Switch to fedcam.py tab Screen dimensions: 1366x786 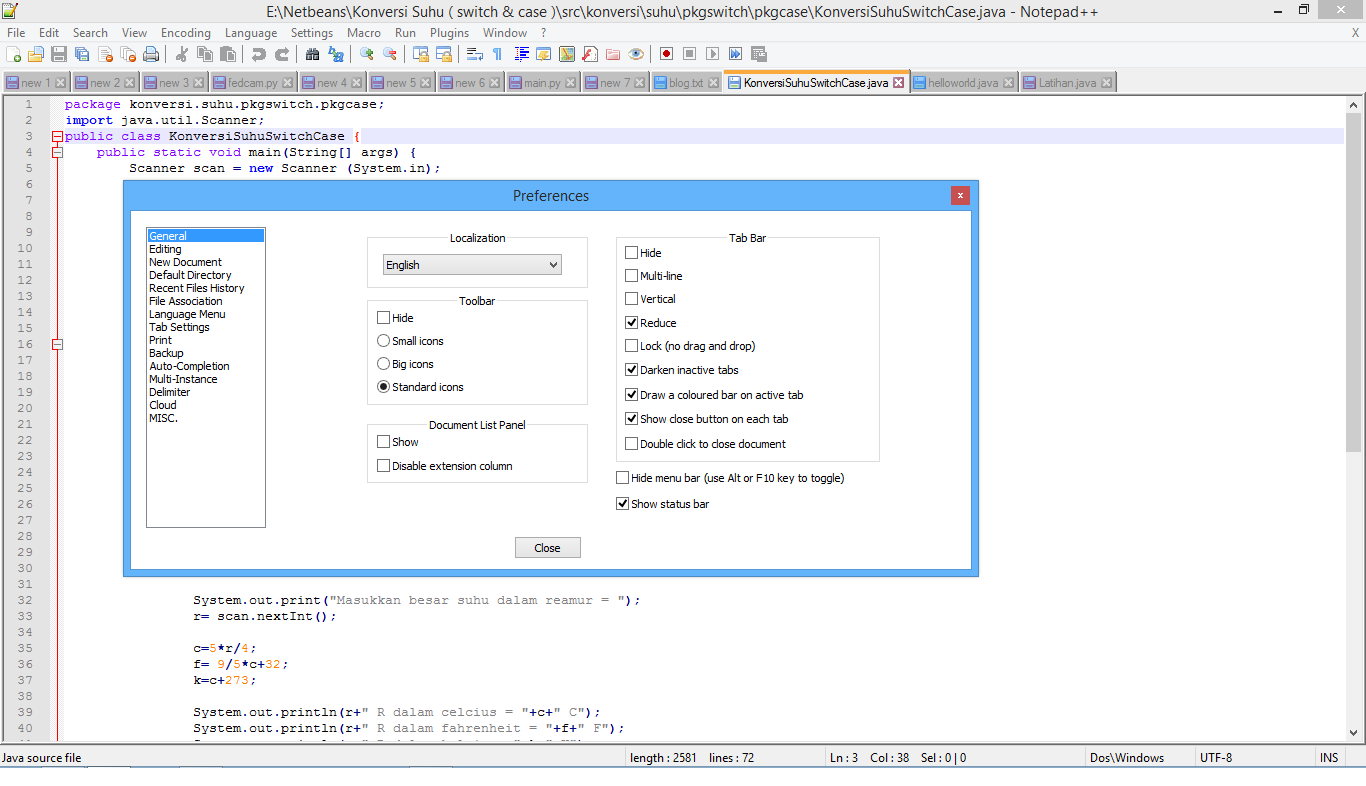253,83
